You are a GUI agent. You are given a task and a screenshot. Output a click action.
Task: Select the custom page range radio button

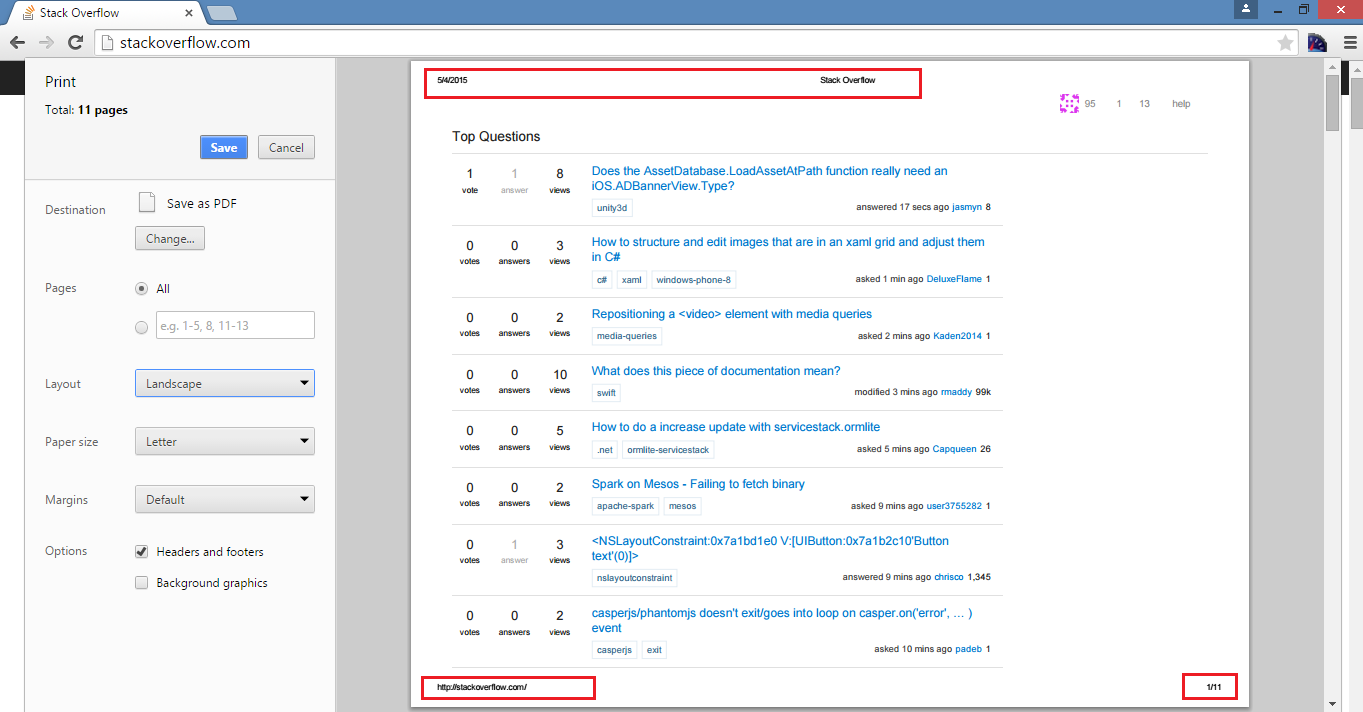pyautogui.click(x=141, y=326)
